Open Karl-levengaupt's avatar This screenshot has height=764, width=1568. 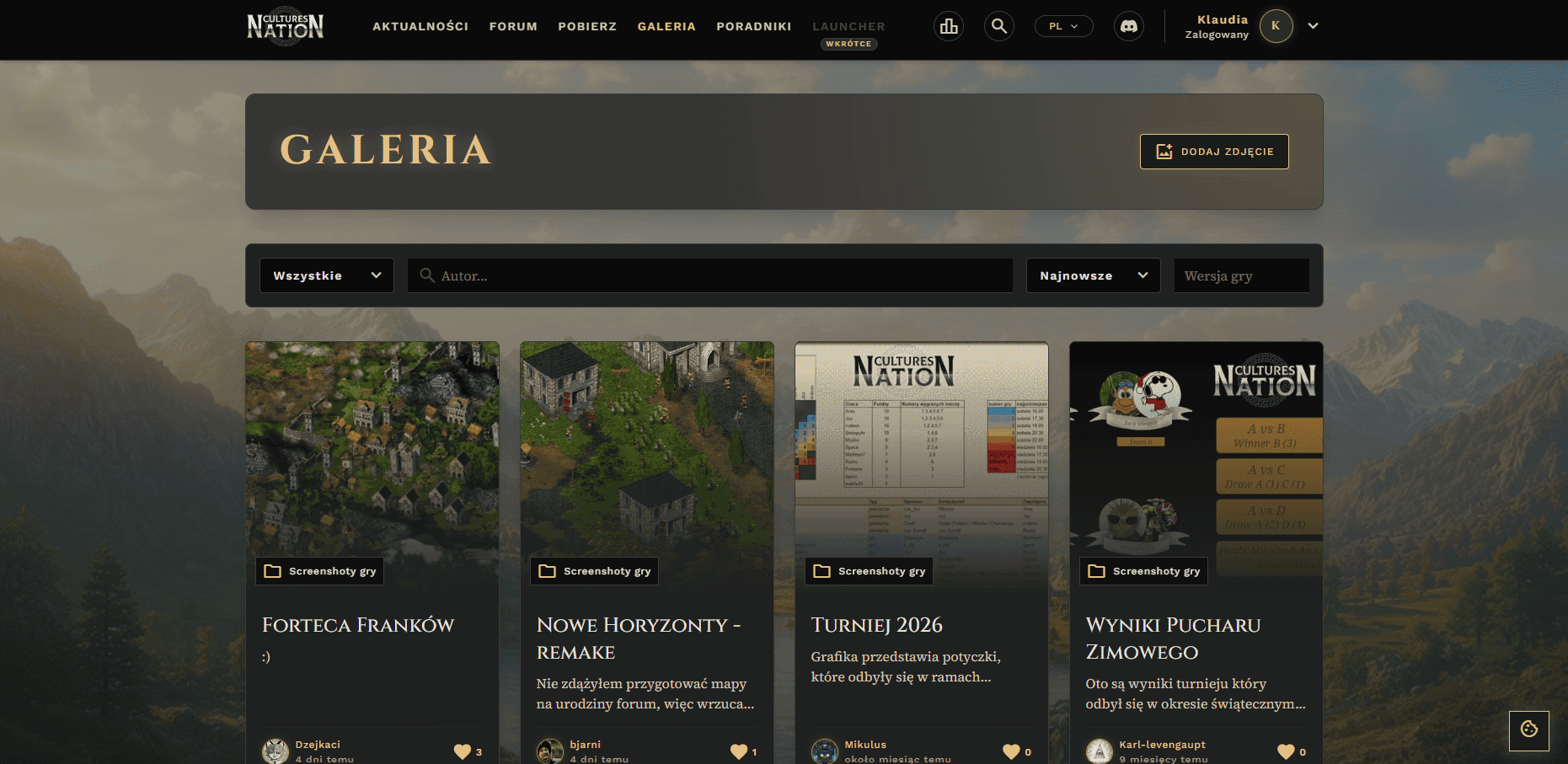(1100, 751)
